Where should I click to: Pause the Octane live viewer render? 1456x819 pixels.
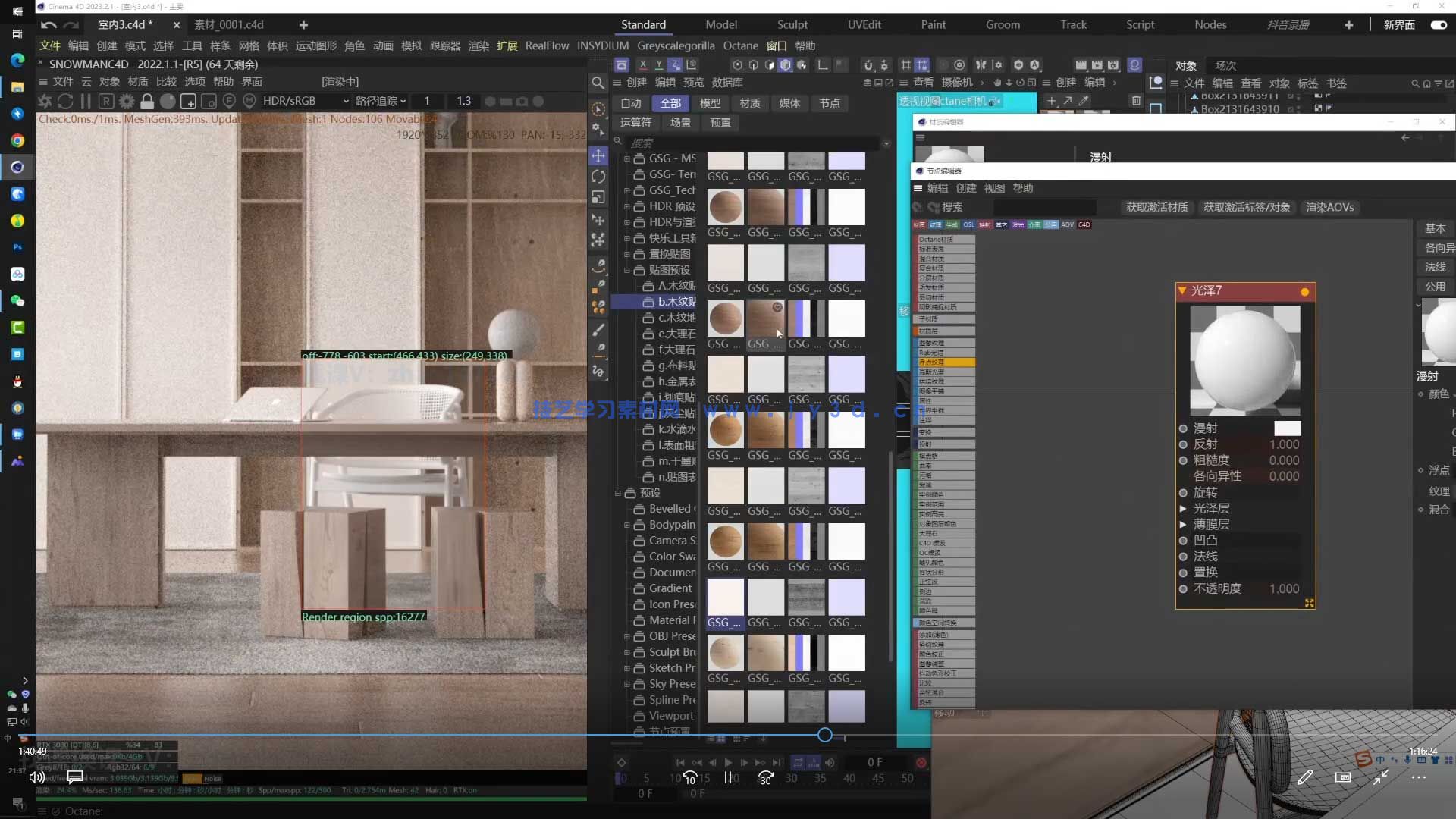pos(86,101)
